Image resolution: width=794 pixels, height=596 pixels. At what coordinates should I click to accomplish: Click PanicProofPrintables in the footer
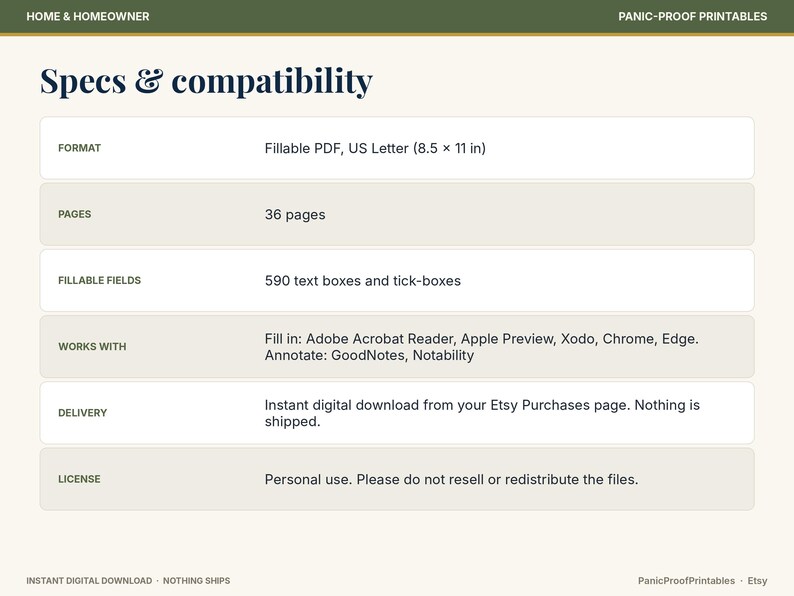pos(686,581)
